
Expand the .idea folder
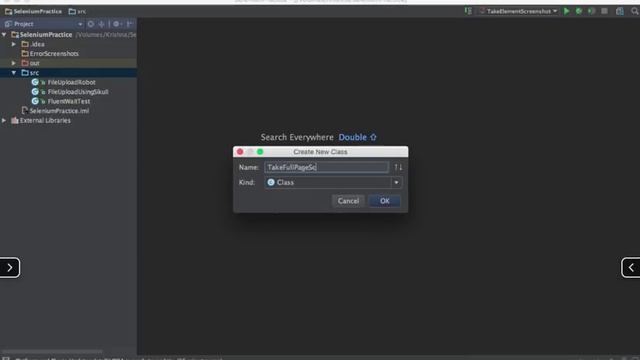(14, 44)
